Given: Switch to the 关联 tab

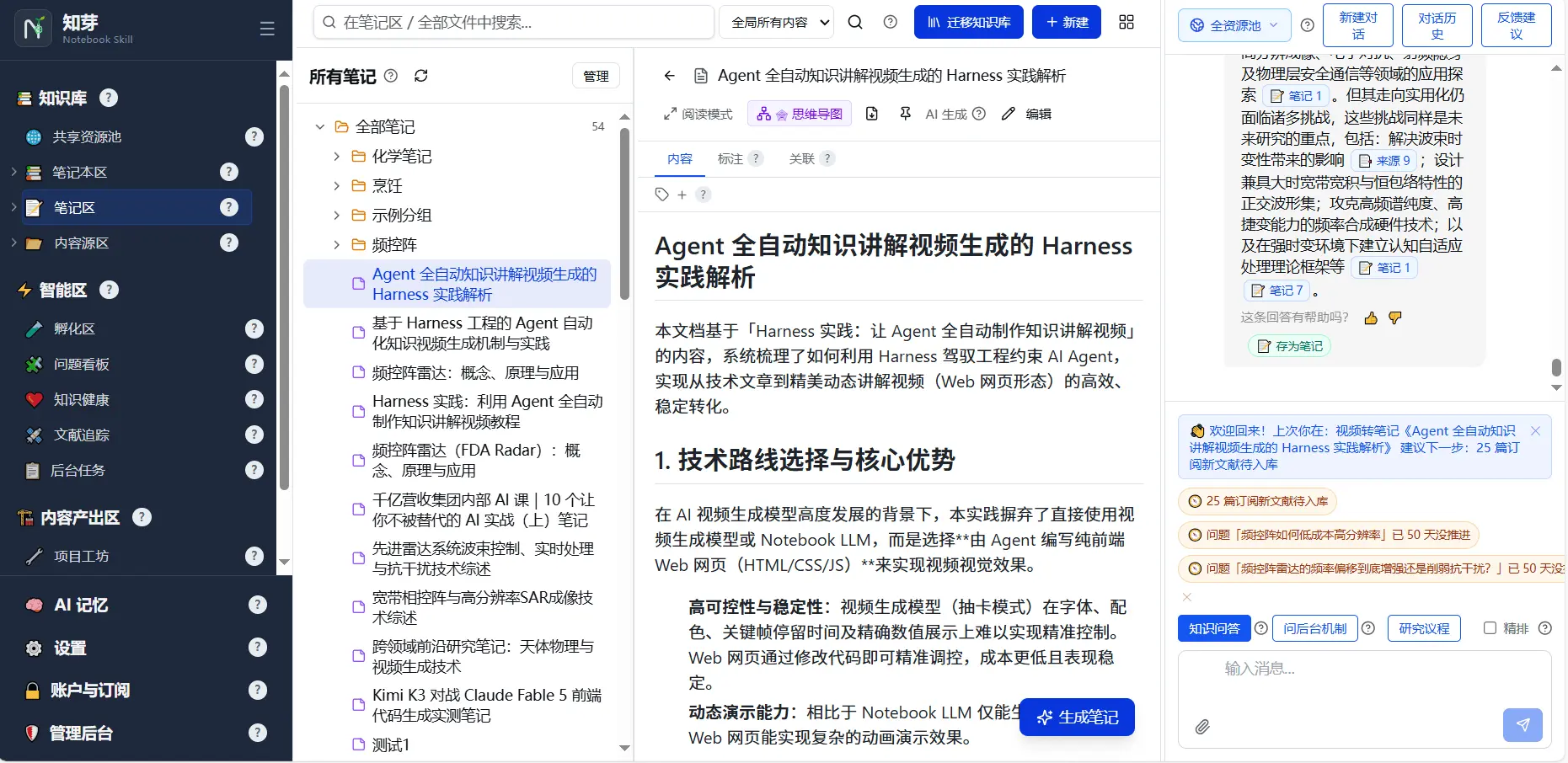Looking at the screenshot, I should click(801, 158).
